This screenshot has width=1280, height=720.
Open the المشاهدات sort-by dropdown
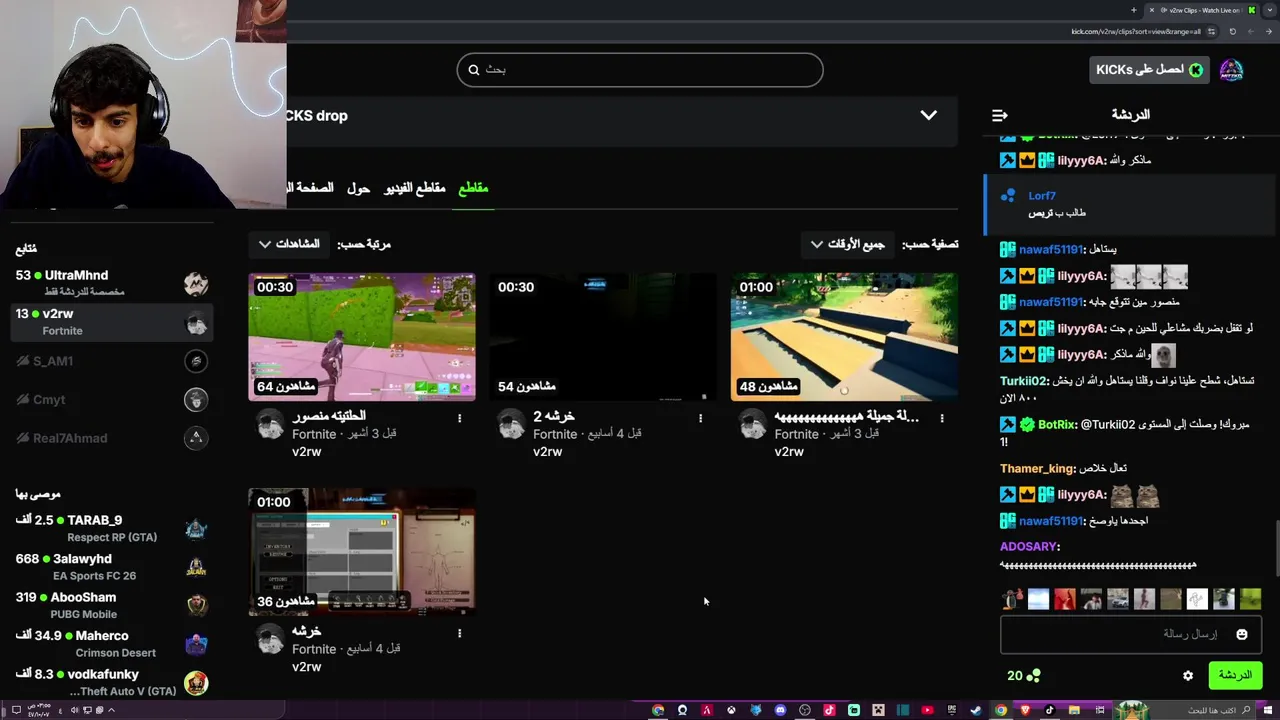pyautogui.click(x=290, y=244)
